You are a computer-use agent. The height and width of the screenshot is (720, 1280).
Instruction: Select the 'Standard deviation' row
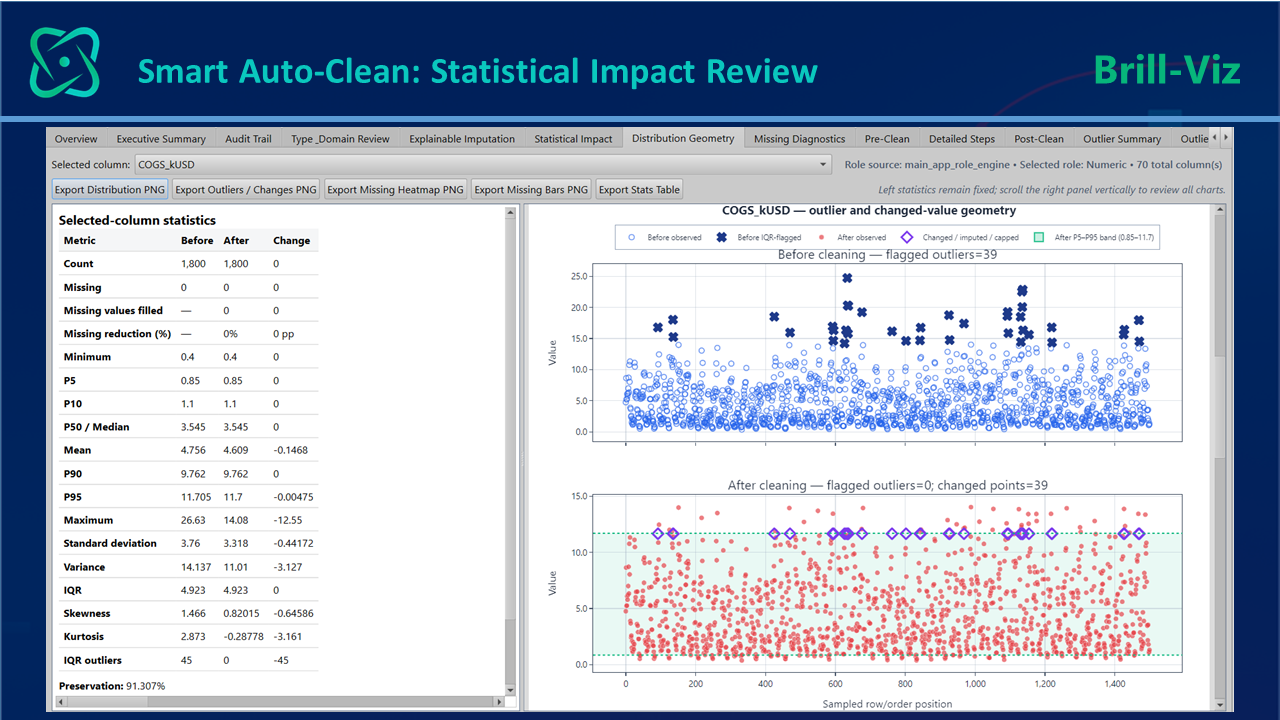pyautogui.click(x=188, y=544)
